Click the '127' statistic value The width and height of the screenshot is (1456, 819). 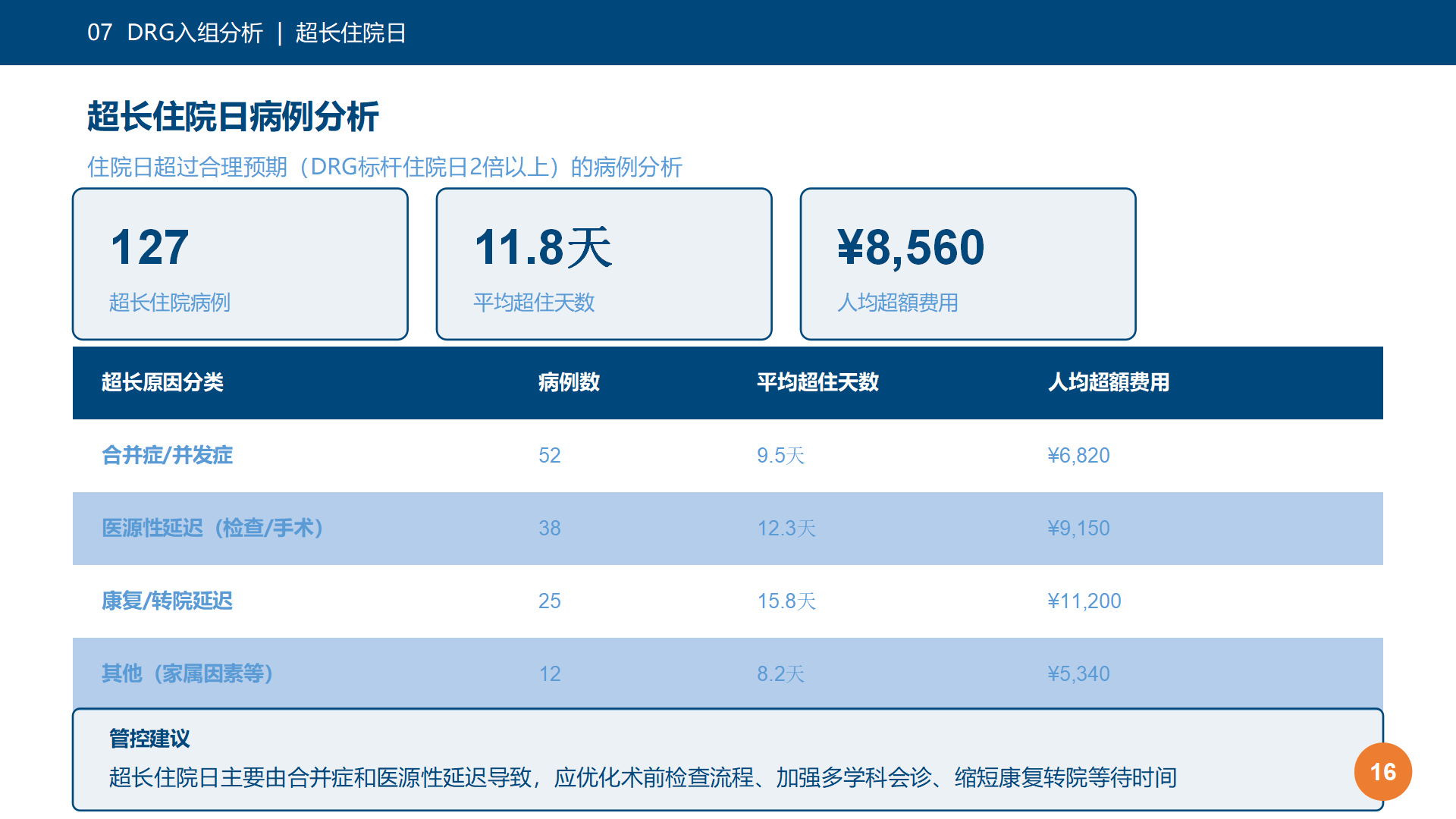tap(149, 247)
